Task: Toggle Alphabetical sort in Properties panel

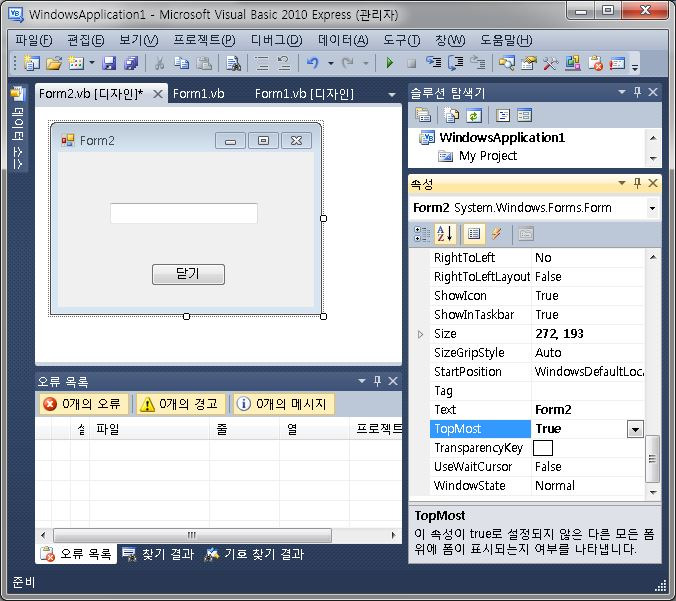Action: coord(444,234)
